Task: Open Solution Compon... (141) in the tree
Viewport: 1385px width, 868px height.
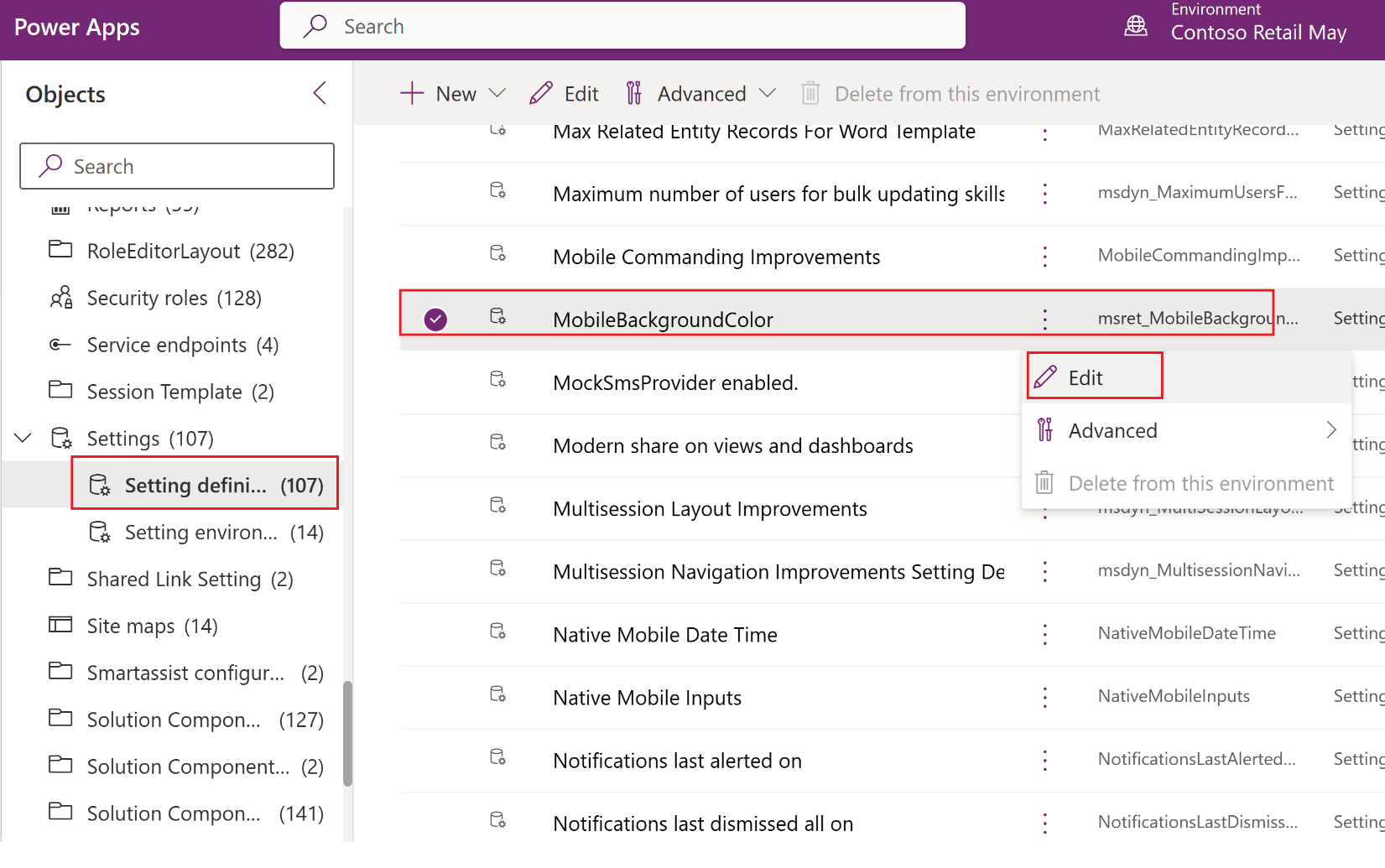Action: [186, 813]
